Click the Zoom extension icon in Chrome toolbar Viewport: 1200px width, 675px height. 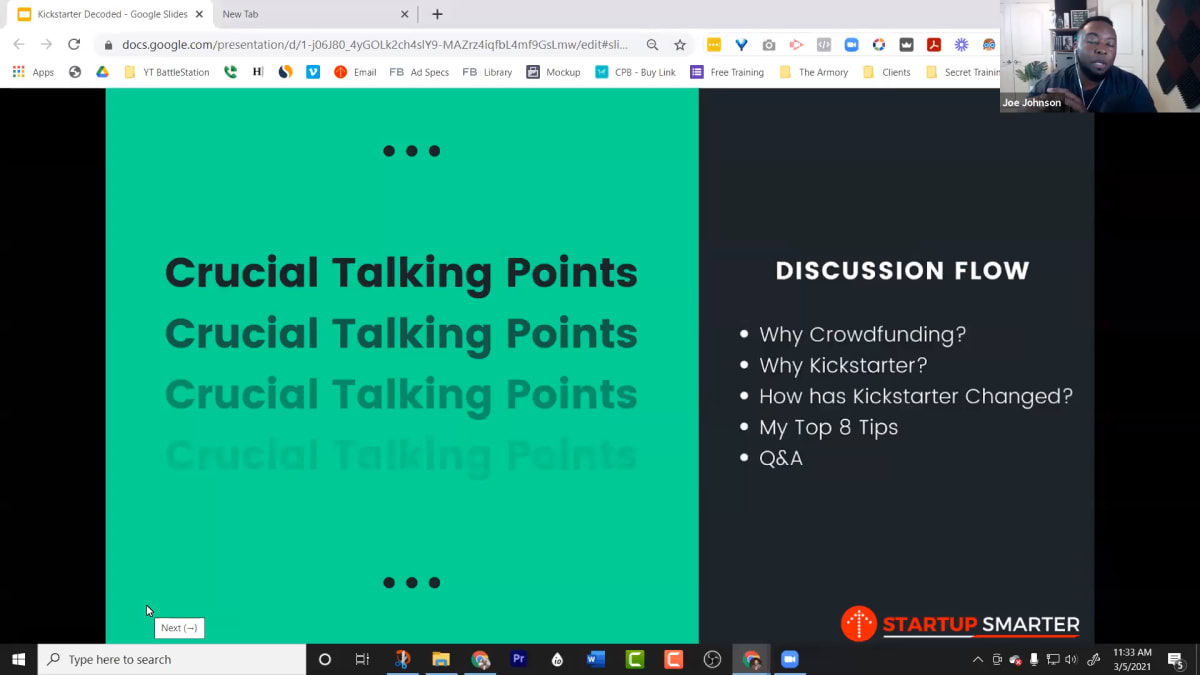coord(851,44)
